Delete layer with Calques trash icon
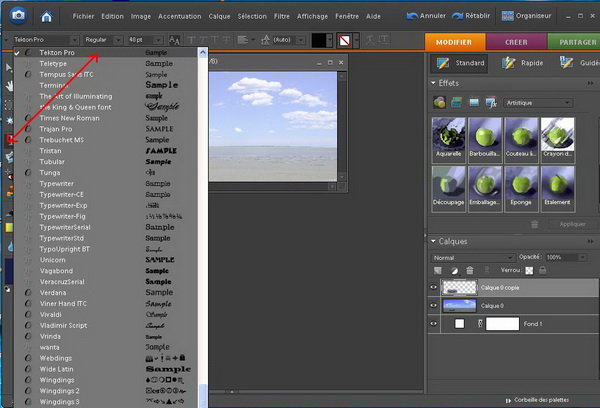The height and width of the screenshot is (408, 600). 470,271
